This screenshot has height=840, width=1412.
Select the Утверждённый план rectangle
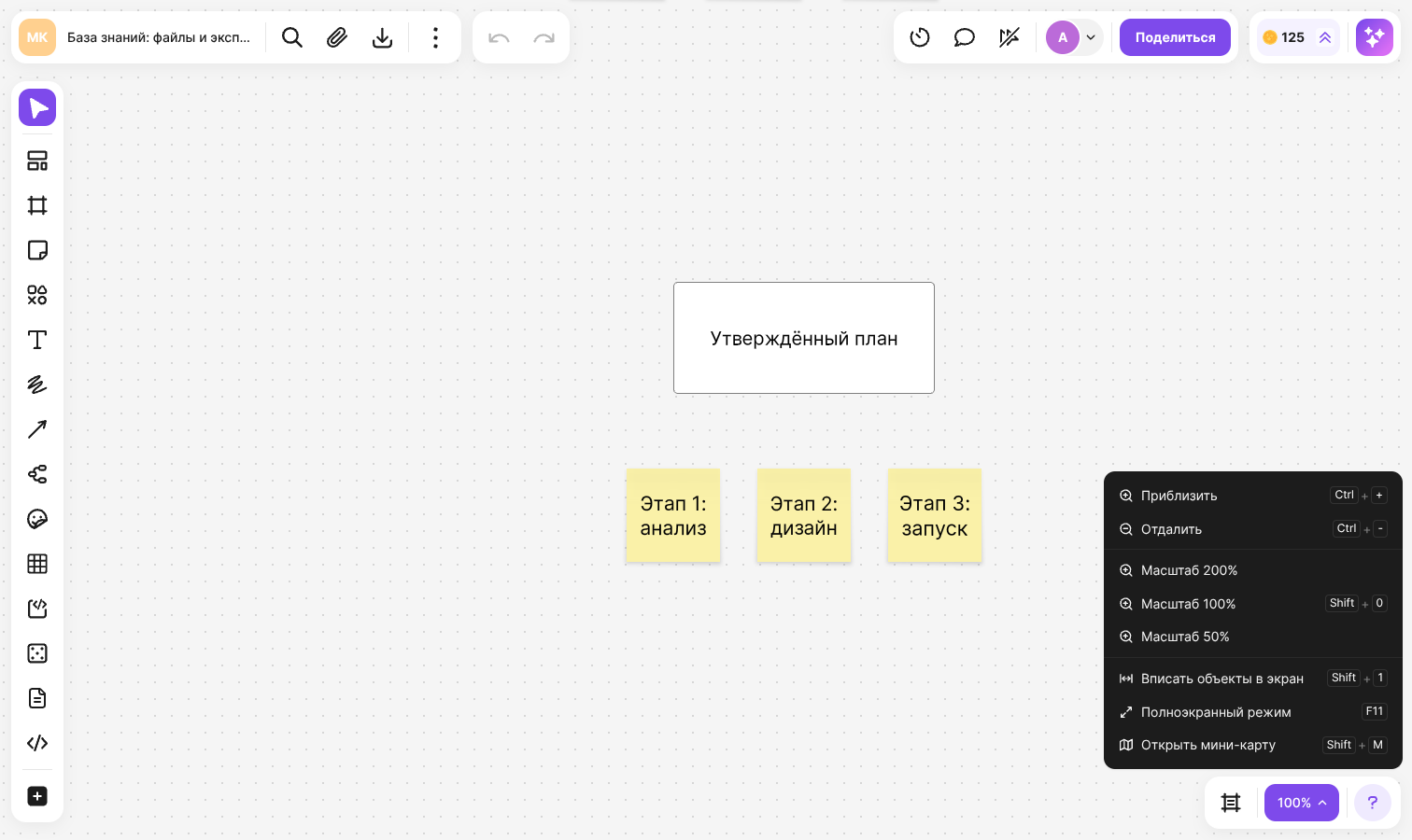804,338
